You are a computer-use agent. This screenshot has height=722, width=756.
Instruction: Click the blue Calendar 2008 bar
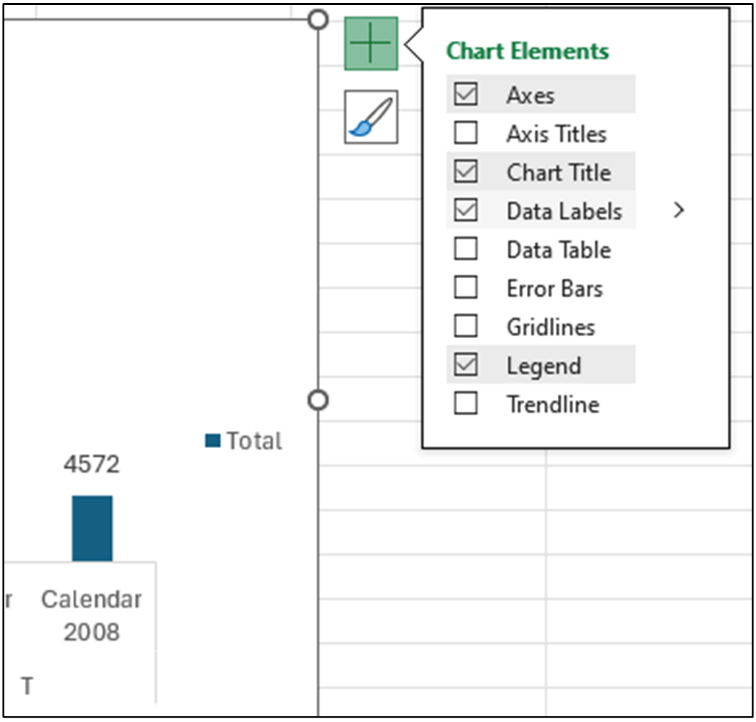(92, 528)
